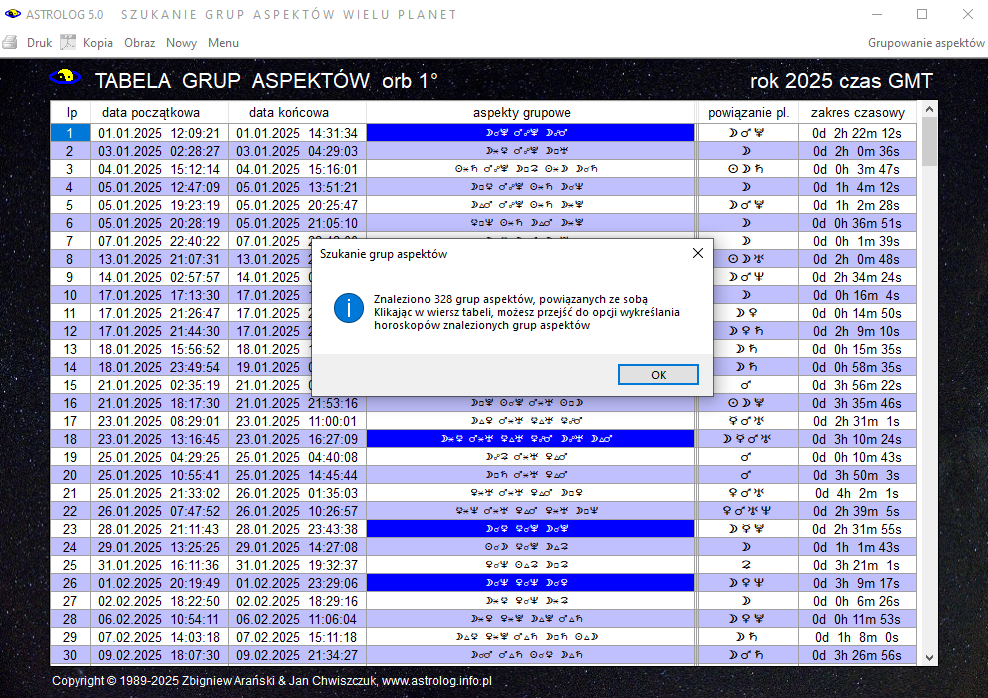Click the blue info icon in dialog

tap(349, 308)
